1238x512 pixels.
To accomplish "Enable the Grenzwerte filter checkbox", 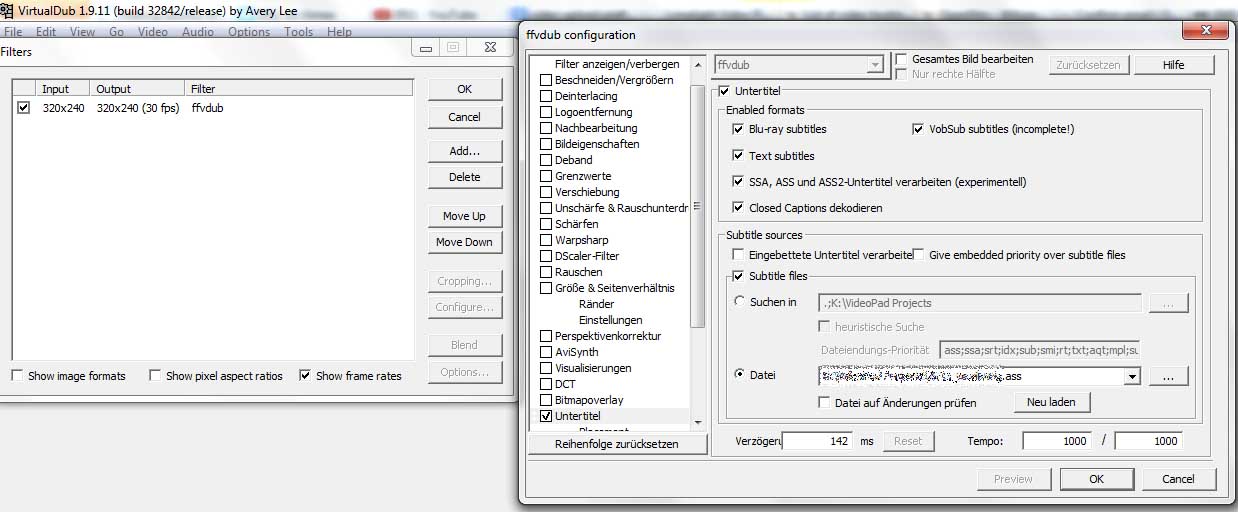I will click(x=546, y=176).
